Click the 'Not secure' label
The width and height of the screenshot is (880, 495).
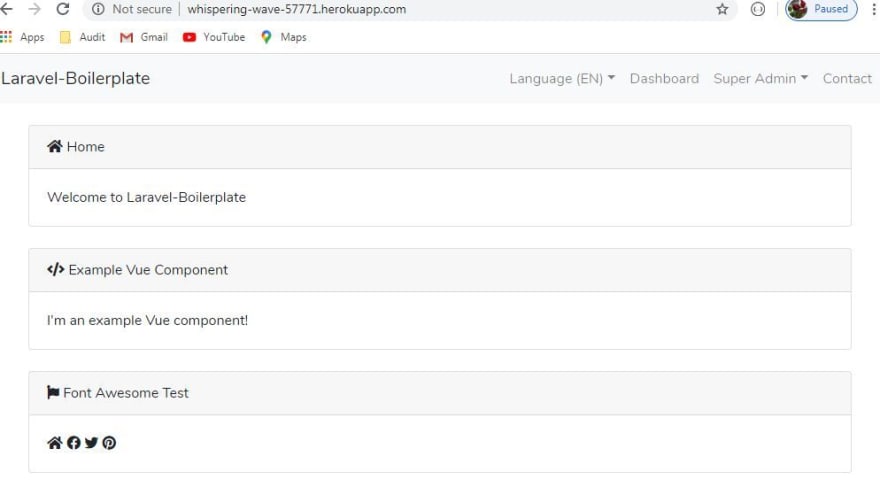[x=142, y=9]
